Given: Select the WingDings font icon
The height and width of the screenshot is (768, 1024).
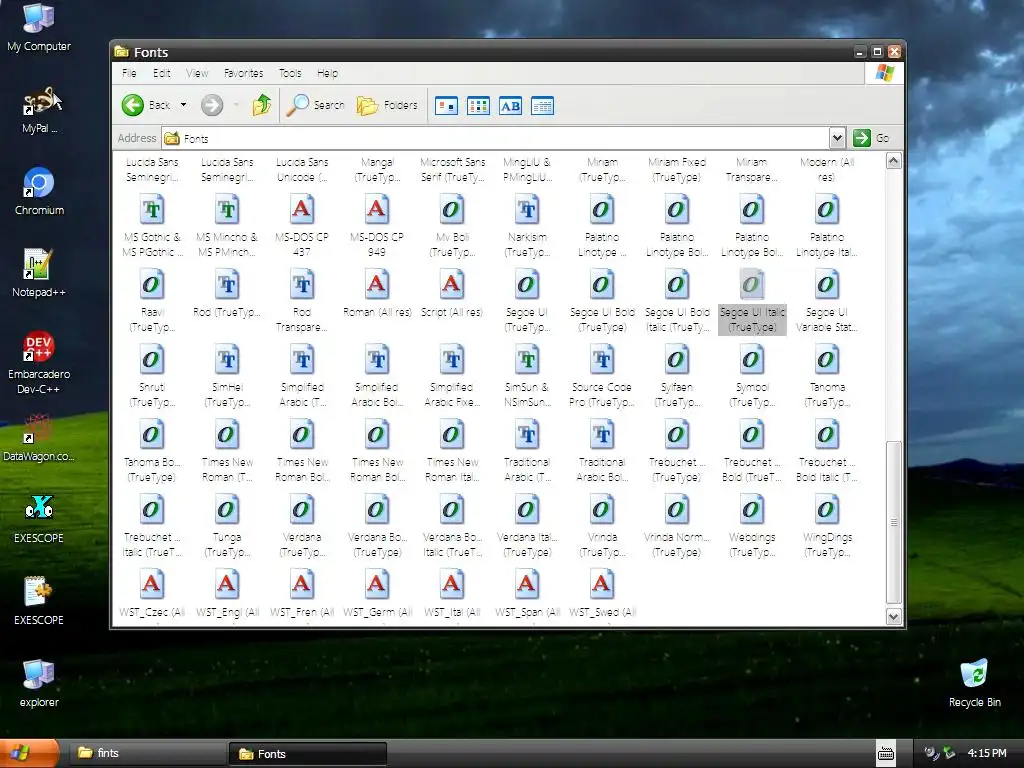Looking at the screenshot, I should click(x=827, y=510).
